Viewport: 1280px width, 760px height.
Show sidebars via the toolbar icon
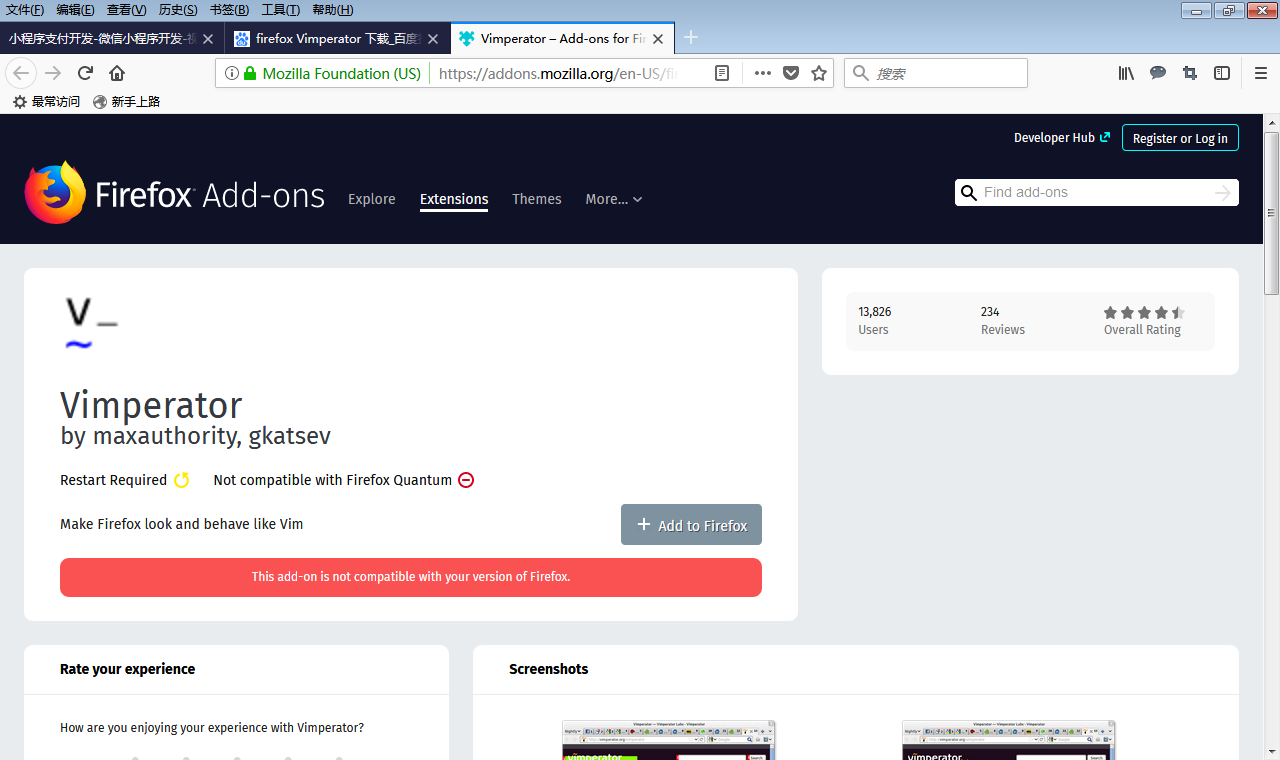(x=1222, y=73)
